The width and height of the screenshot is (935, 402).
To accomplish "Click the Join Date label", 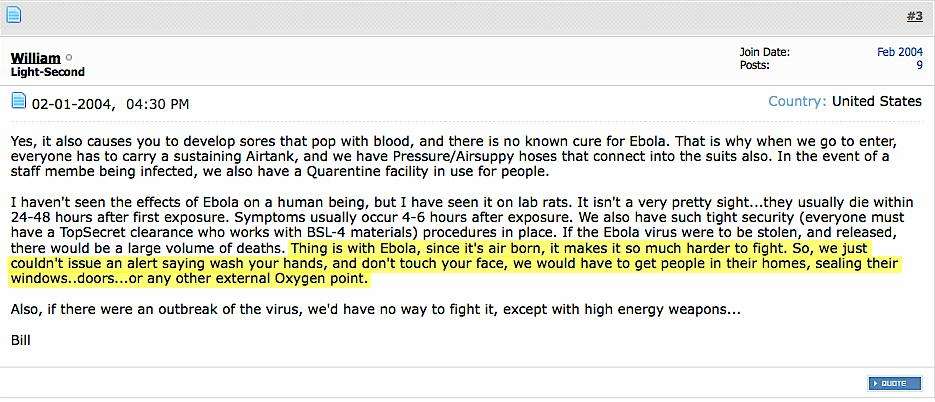I will [x=765, y=52].
